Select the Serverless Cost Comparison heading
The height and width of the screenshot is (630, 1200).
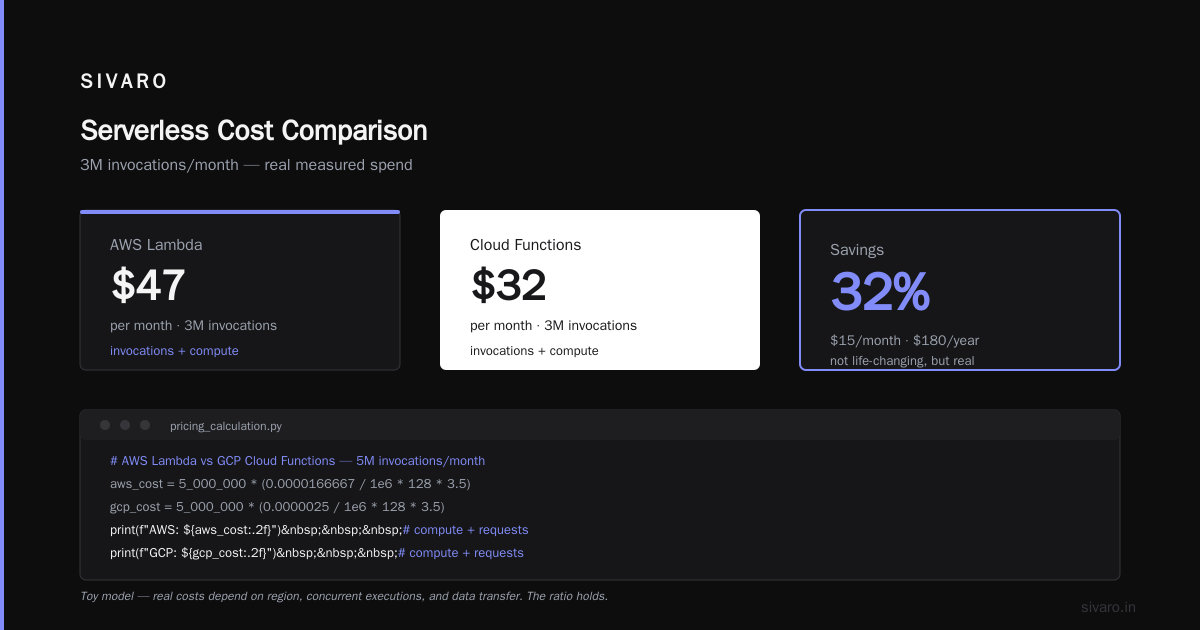tap(254, 131)
